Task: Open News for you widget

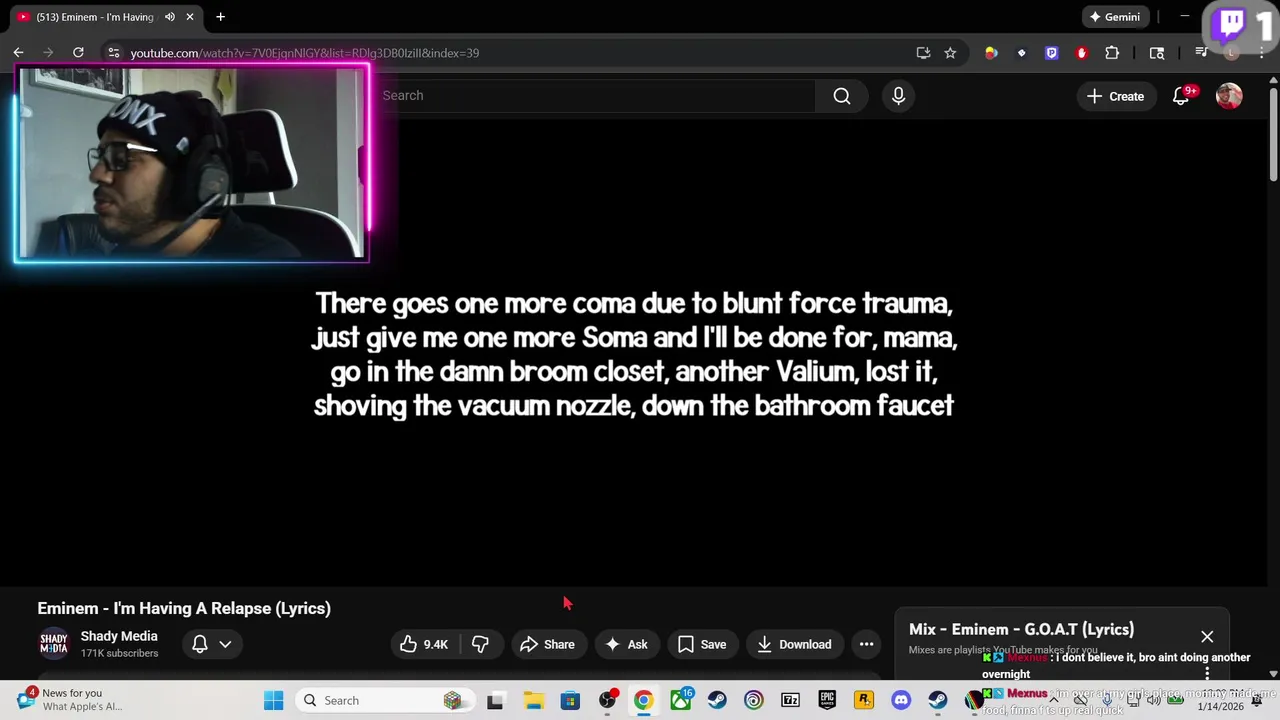Action: point(70,700)
